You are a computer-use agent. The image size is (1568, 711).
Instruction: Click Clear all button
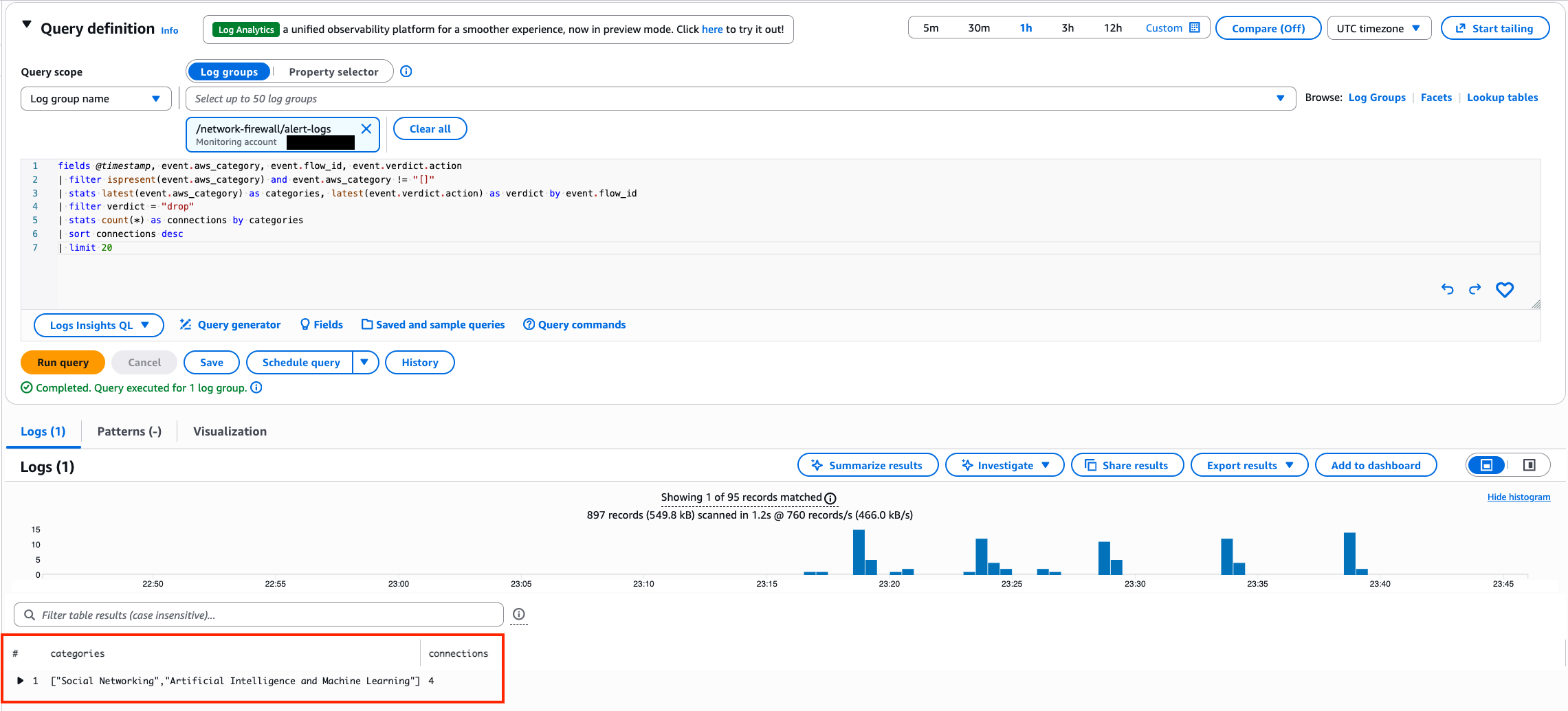tap(430, 128)
